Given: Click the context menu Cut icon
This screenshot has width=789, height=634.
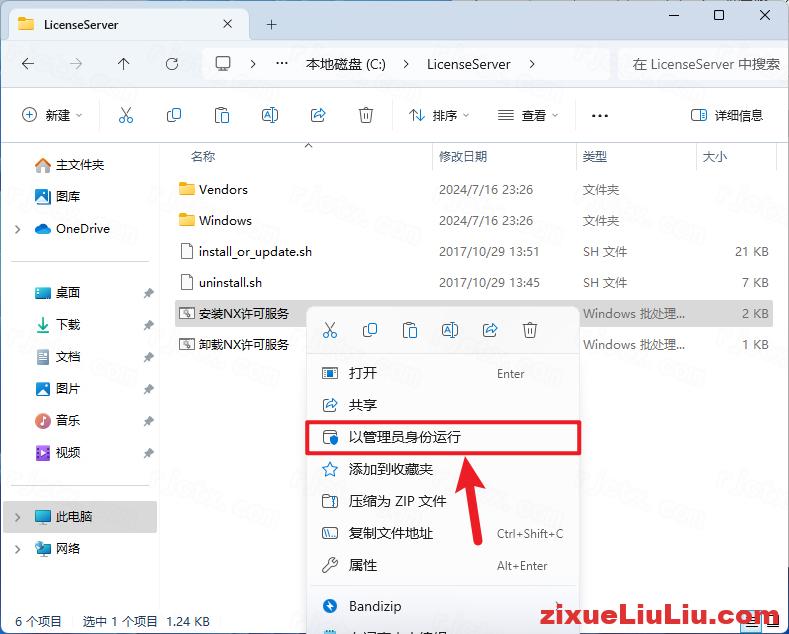Looking at the screenshot, I should pyautogui.click(x=330, y=330).
